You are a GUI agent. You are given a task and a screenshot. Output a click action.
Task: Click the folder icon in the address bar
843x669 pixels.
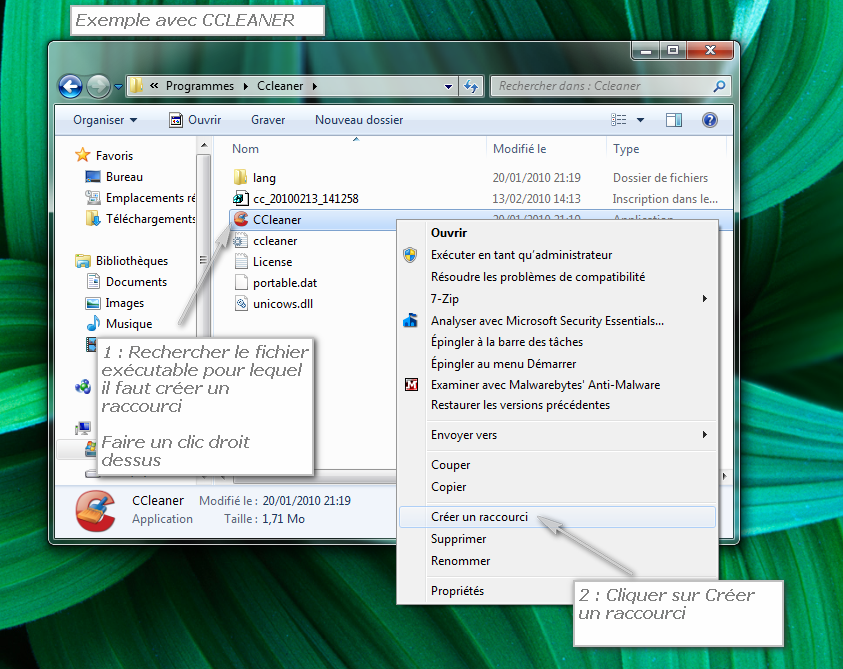[x=137, y=86]
